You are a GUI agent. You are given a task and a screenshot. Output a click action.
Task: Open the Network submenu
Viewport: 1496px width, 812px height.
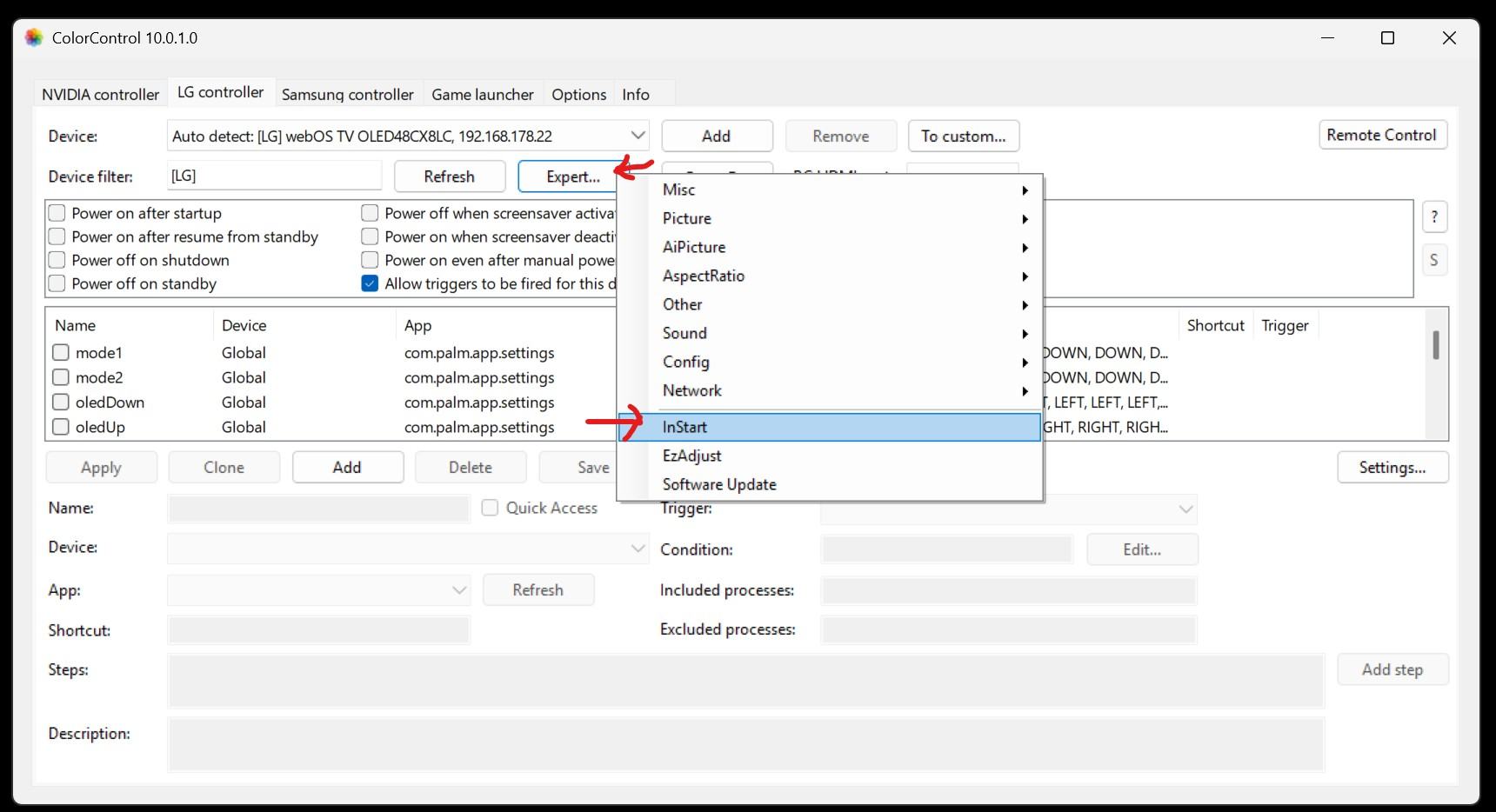click(830, 390)
